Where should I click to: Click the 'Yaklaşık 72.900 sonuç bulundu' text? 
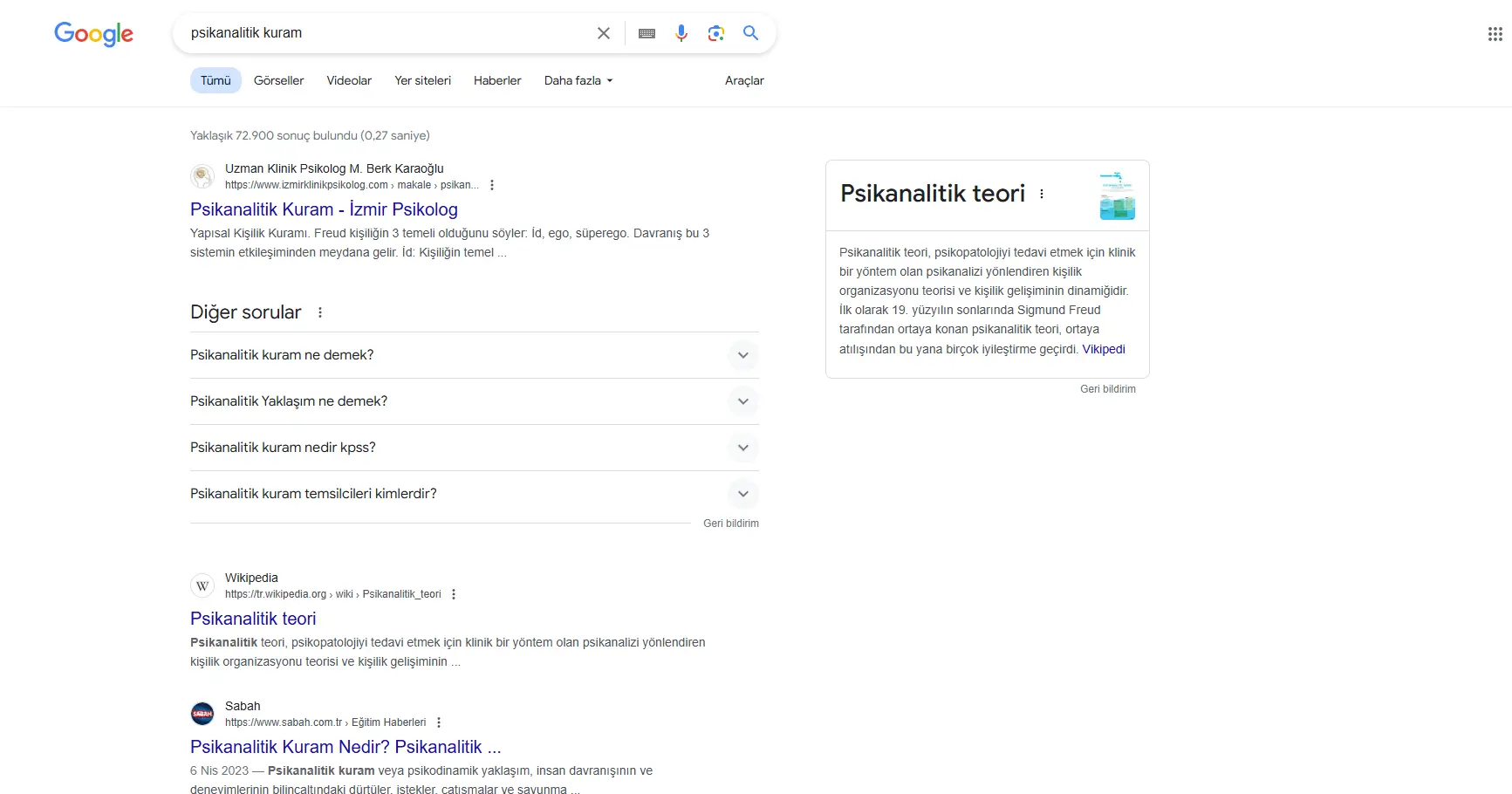(310, 135)
